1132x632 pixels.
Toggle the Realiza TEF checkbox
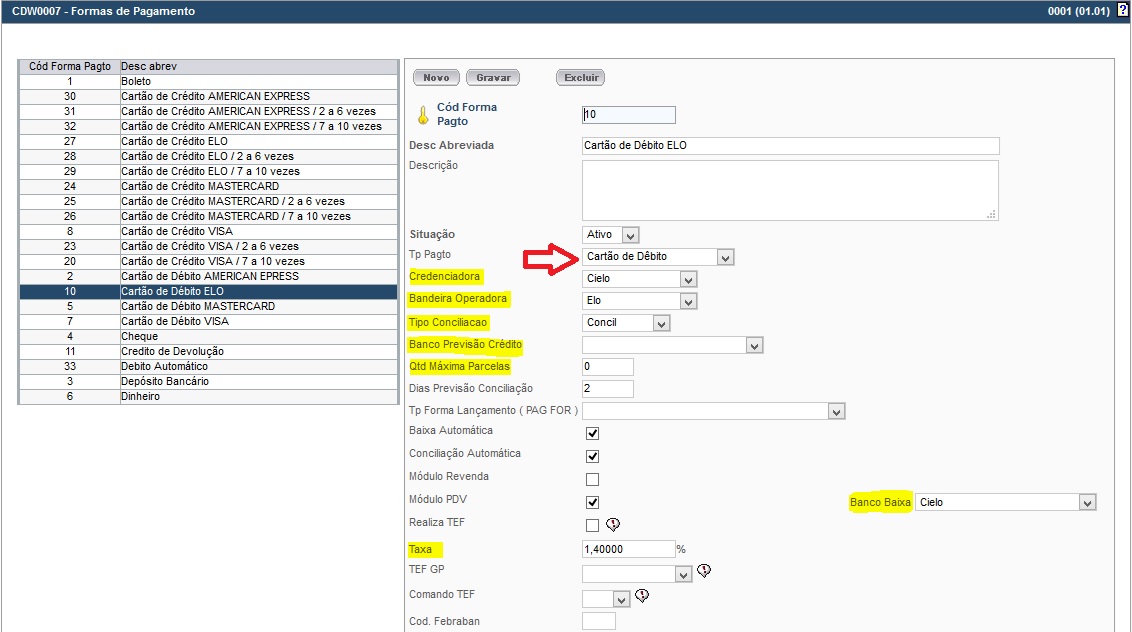[592, 525]
